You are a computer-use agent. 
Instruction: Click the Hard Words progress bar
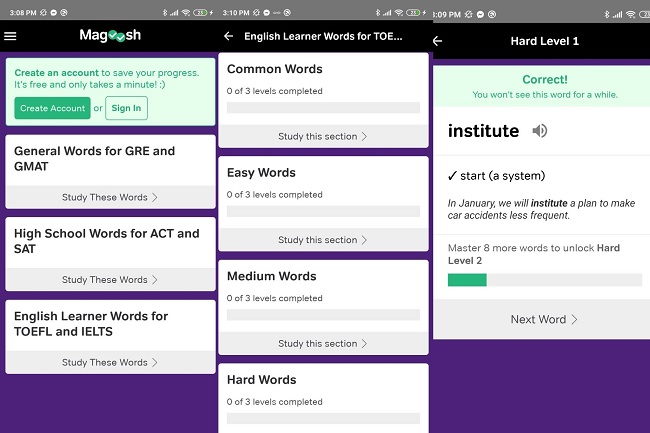tap(323, 418)
